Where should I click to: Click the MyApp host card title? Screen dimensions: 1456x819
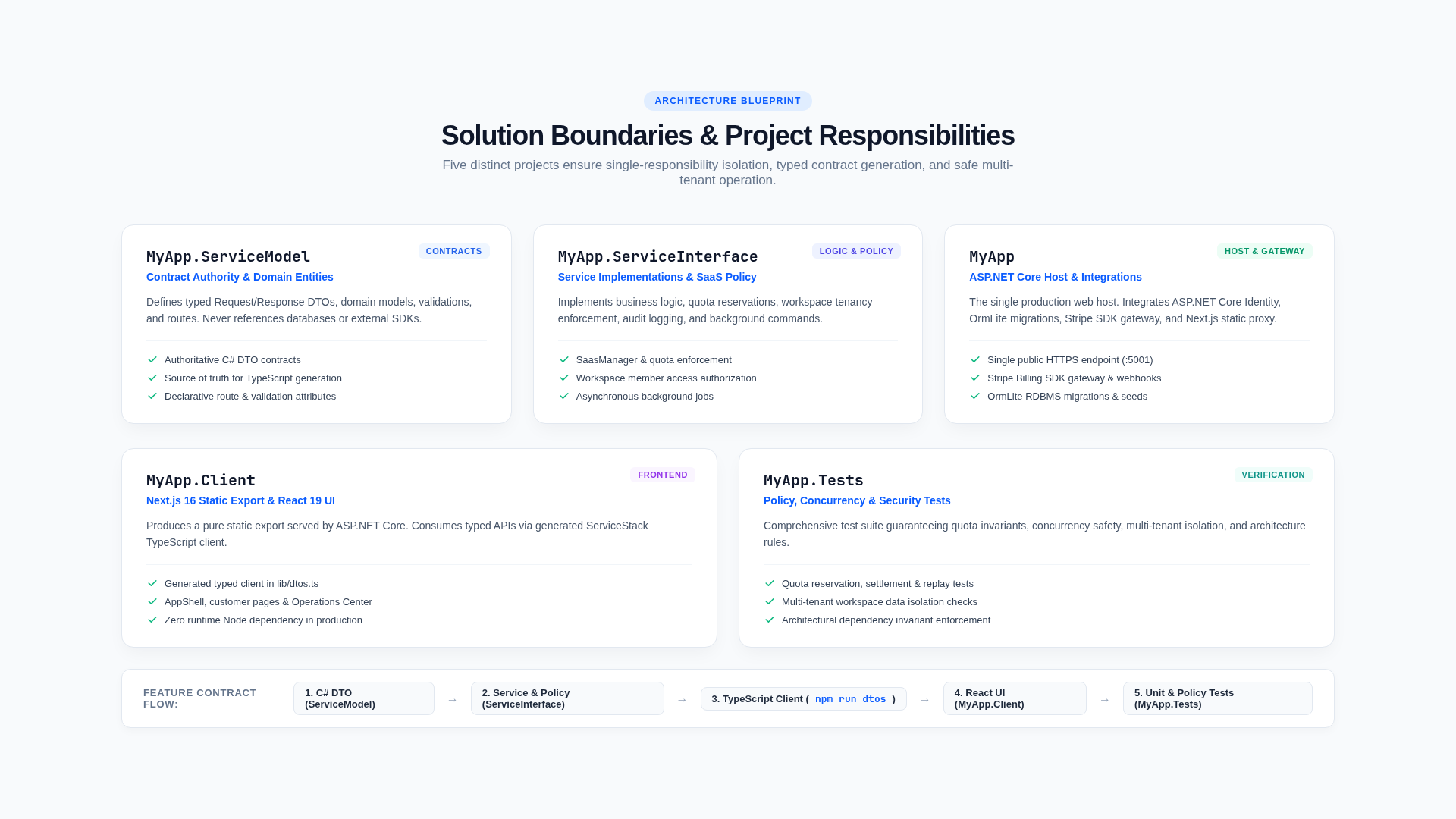992,256
